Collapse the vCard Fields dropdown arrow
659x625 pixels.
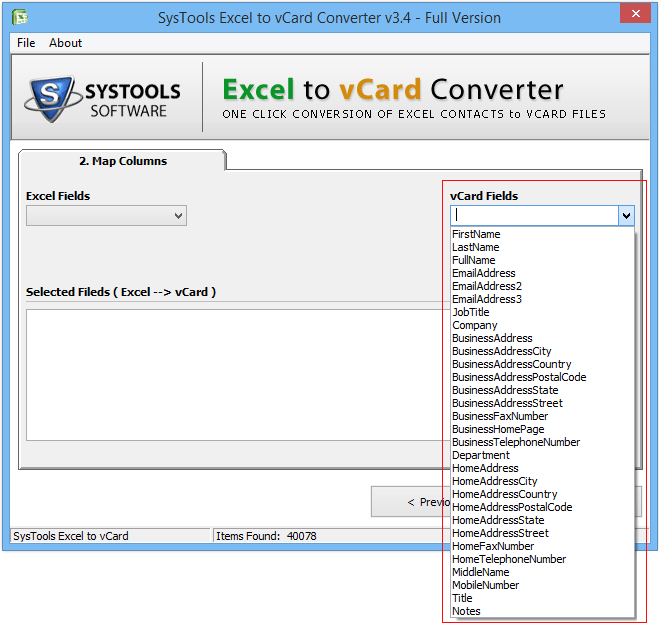coord(626,216)
